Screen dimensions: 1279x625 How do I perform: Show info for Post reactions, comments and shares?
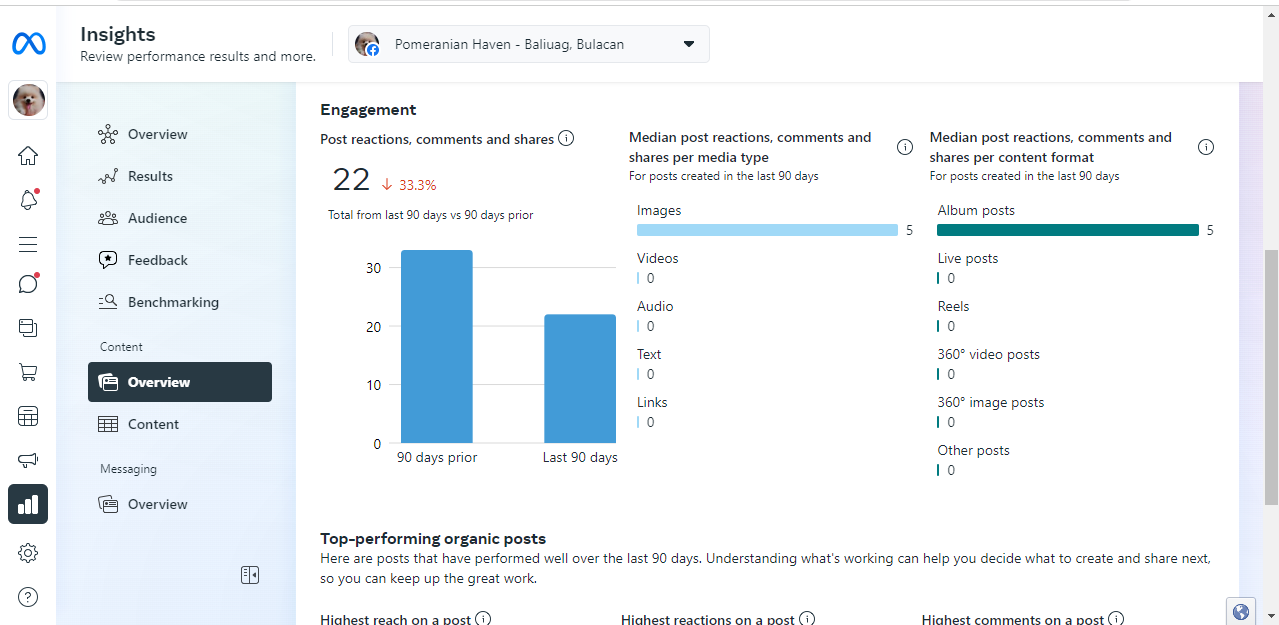click(x=566, y=139)
